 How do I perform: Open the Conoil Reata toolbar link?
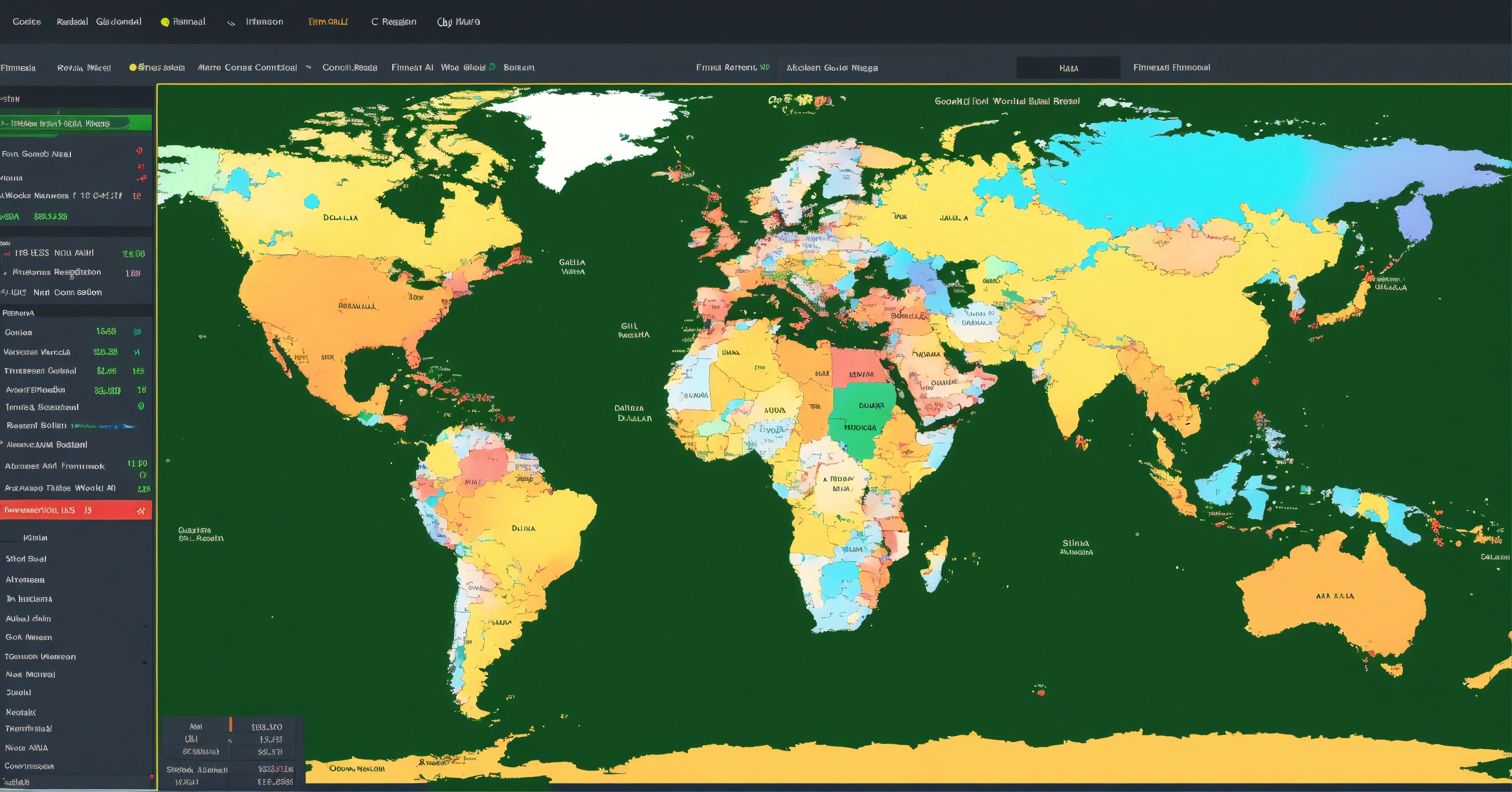pyautogui.click(x=349, y=67)
